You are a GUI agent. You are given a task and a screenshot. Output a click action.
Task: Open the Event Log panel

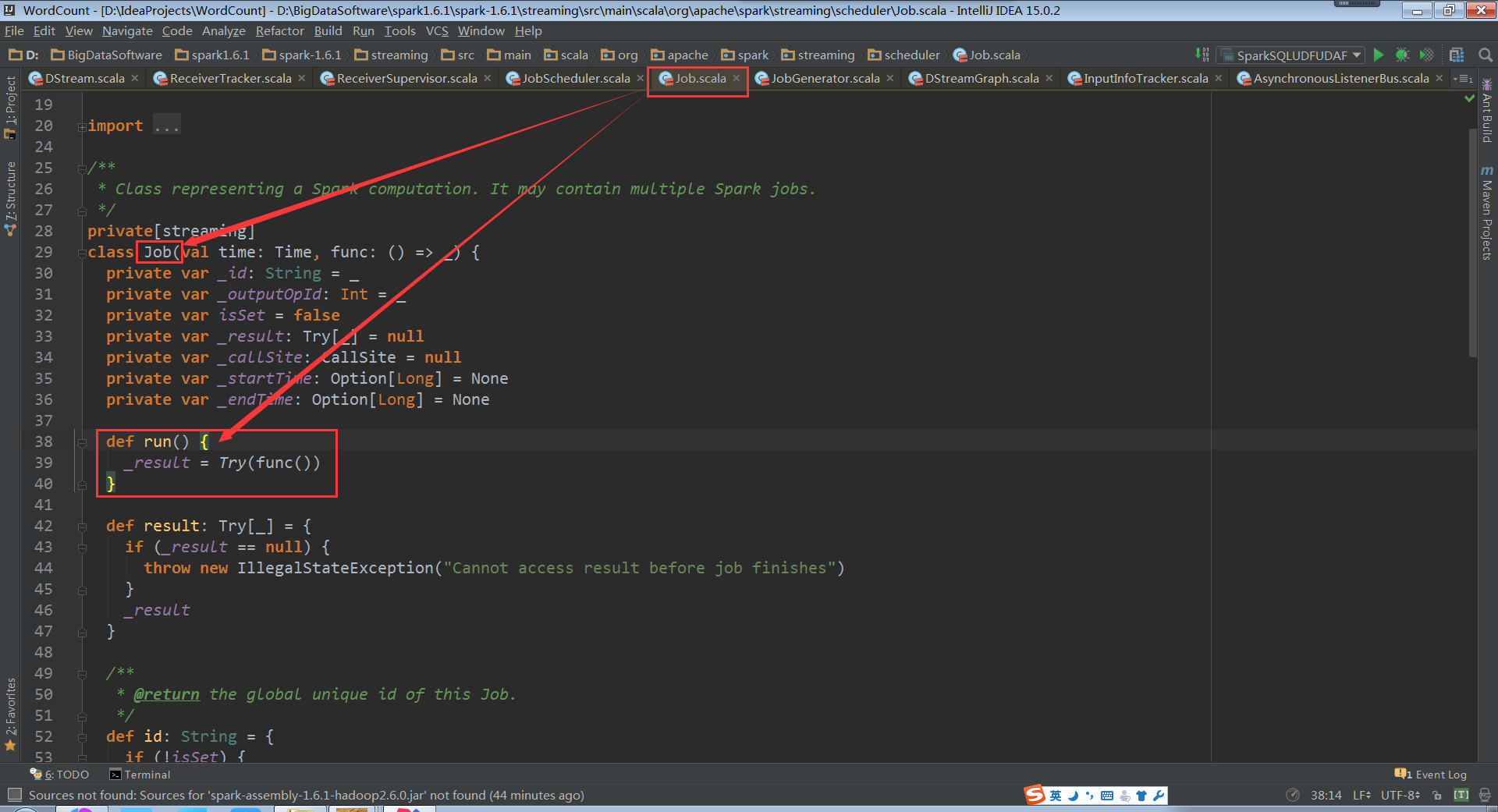coord(1431,775)
